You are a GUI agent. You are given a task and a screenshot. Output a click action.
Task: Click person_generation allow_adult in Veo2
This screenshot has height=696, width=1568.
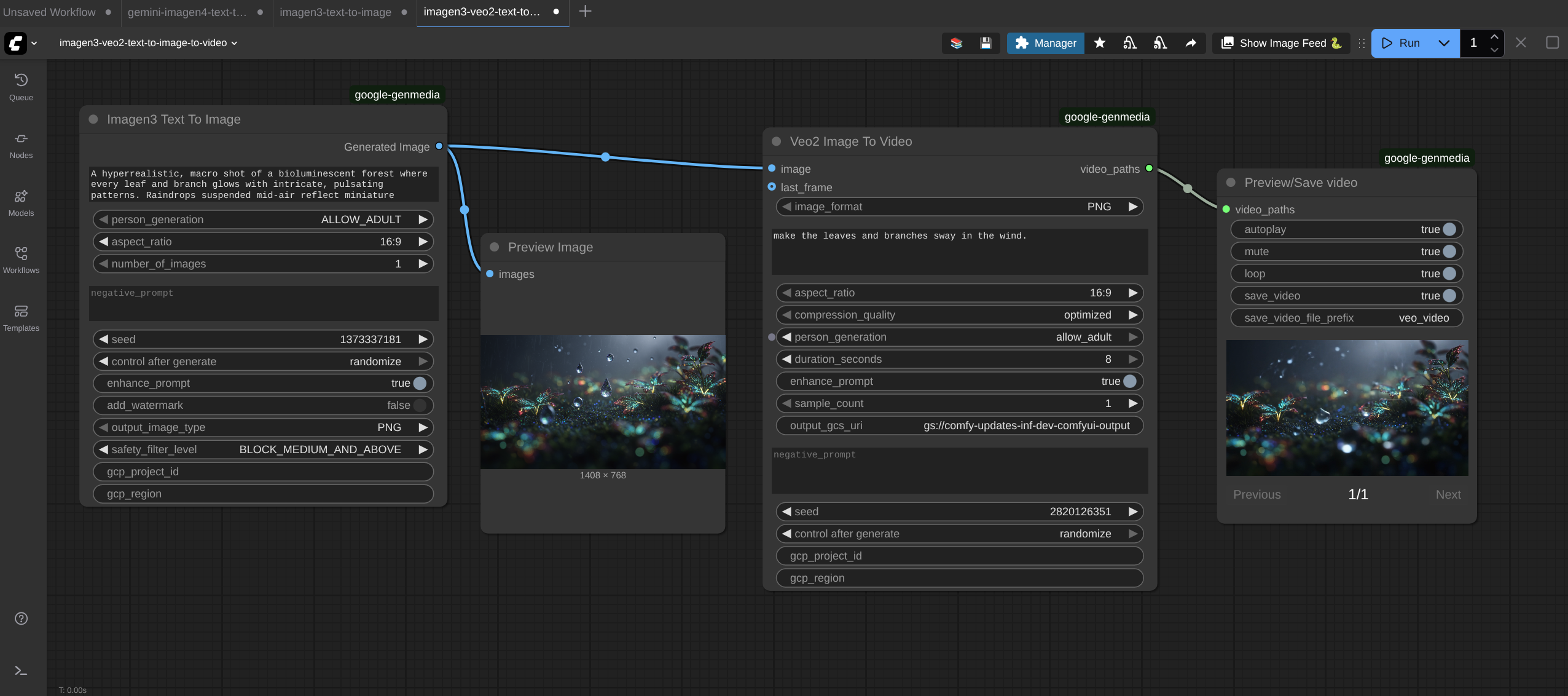click(960, 337)
